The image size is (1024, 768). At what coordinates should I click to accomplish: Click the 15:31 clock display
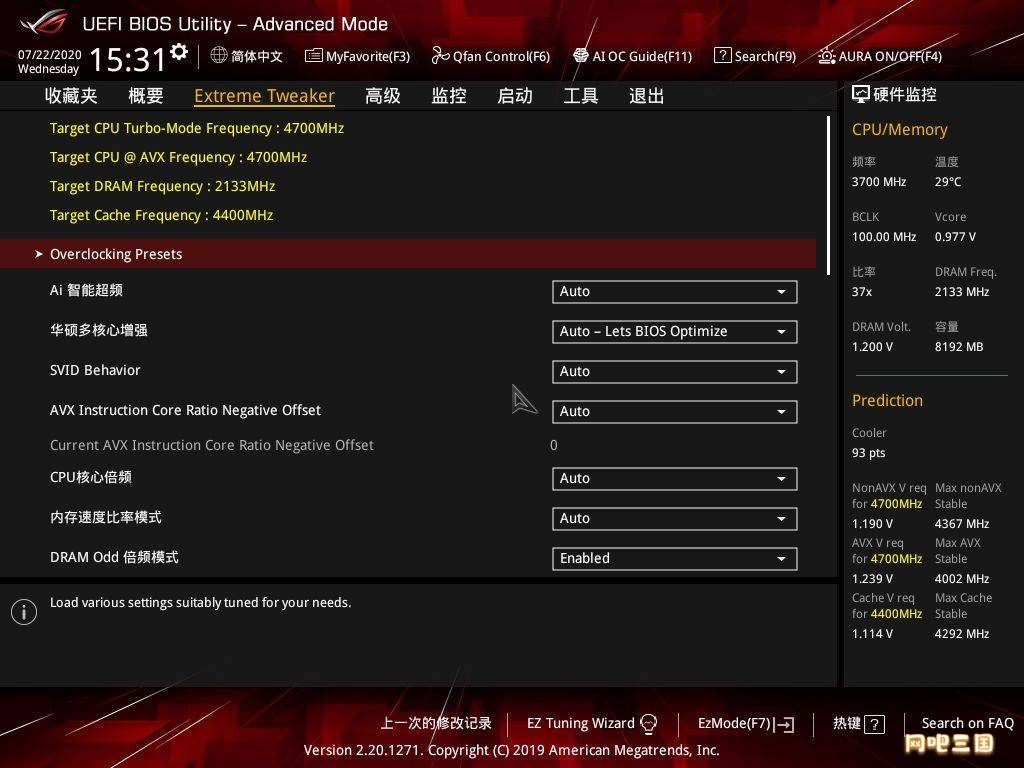pos(127,59)
